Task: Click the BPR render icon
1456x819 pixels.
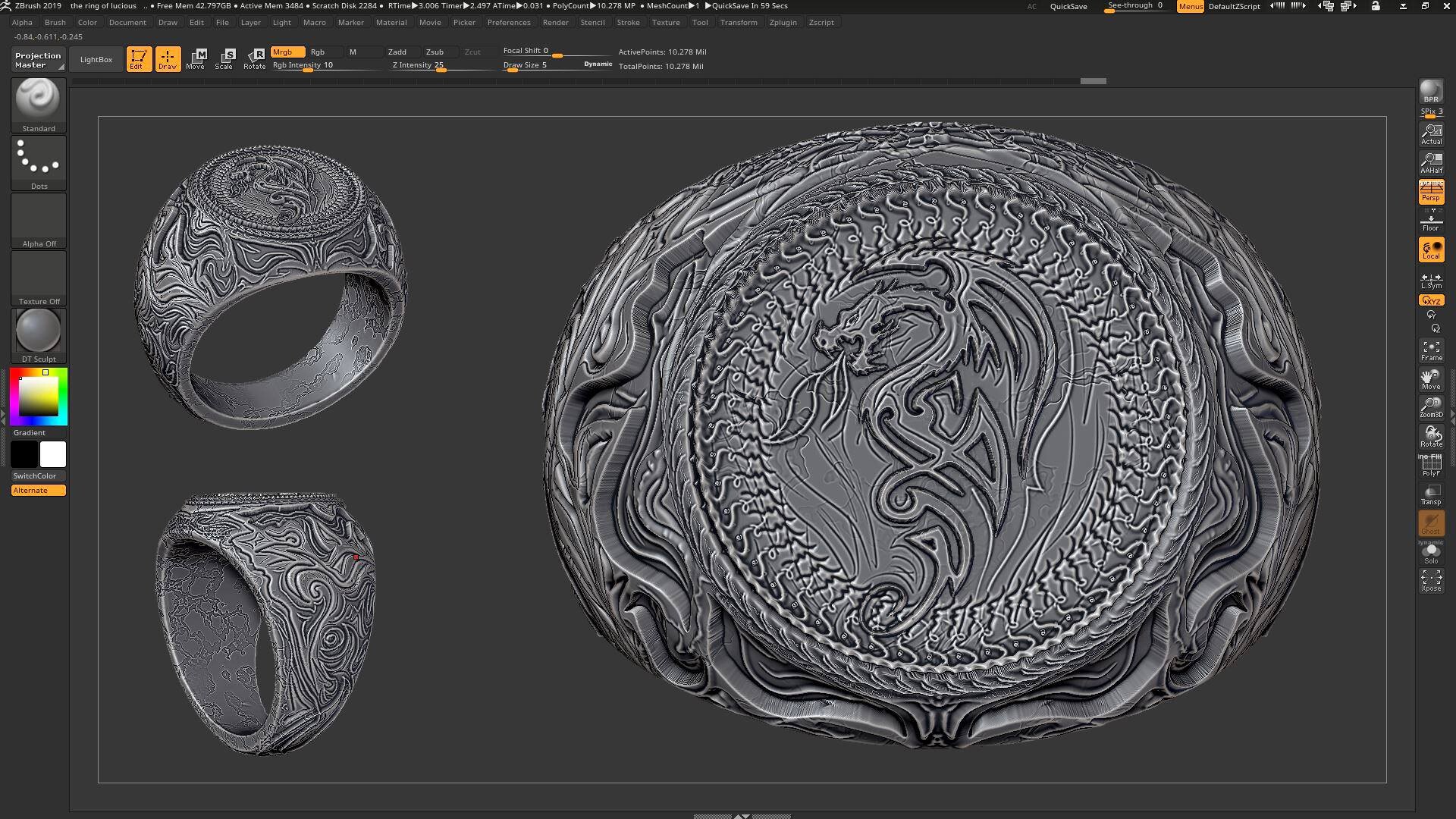Action: [x=1431, y=92]
